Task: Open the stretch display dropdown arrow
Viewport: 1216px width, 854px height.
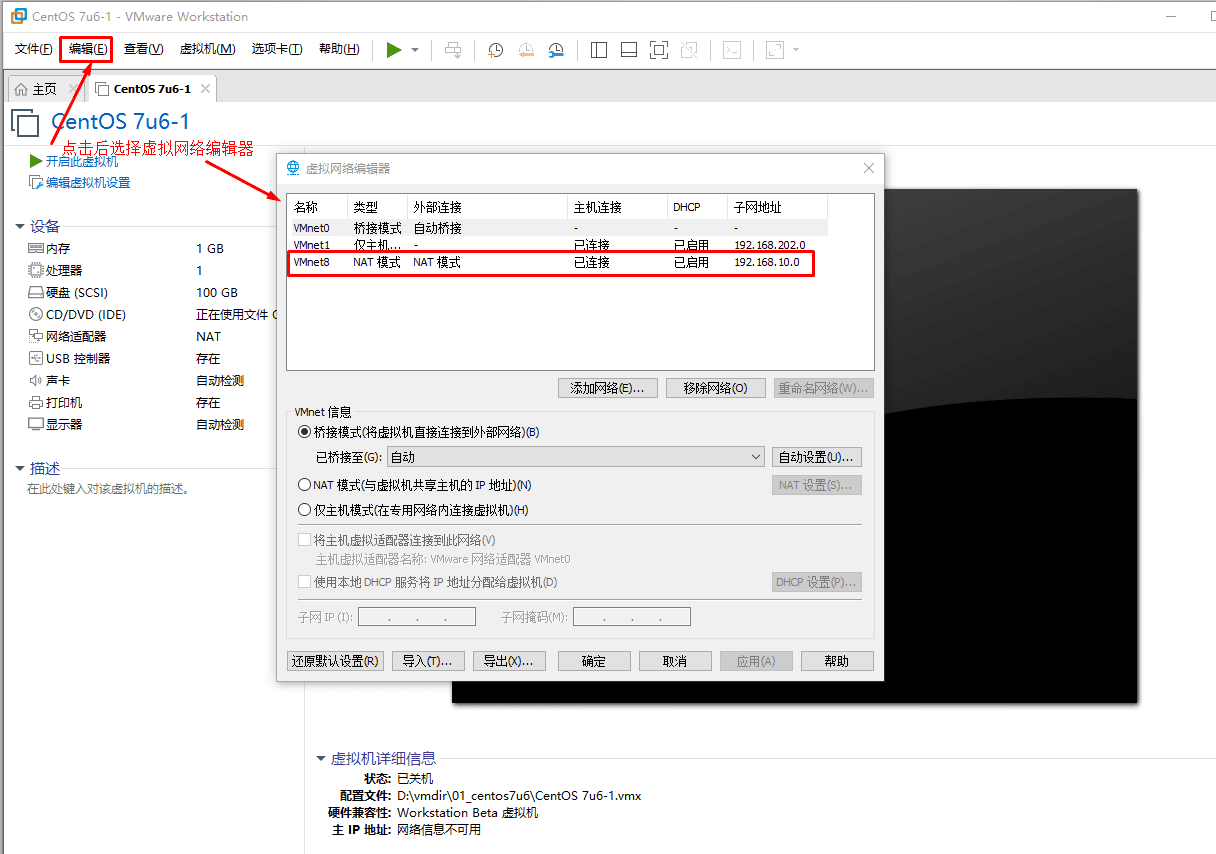Action: point(796,50)
